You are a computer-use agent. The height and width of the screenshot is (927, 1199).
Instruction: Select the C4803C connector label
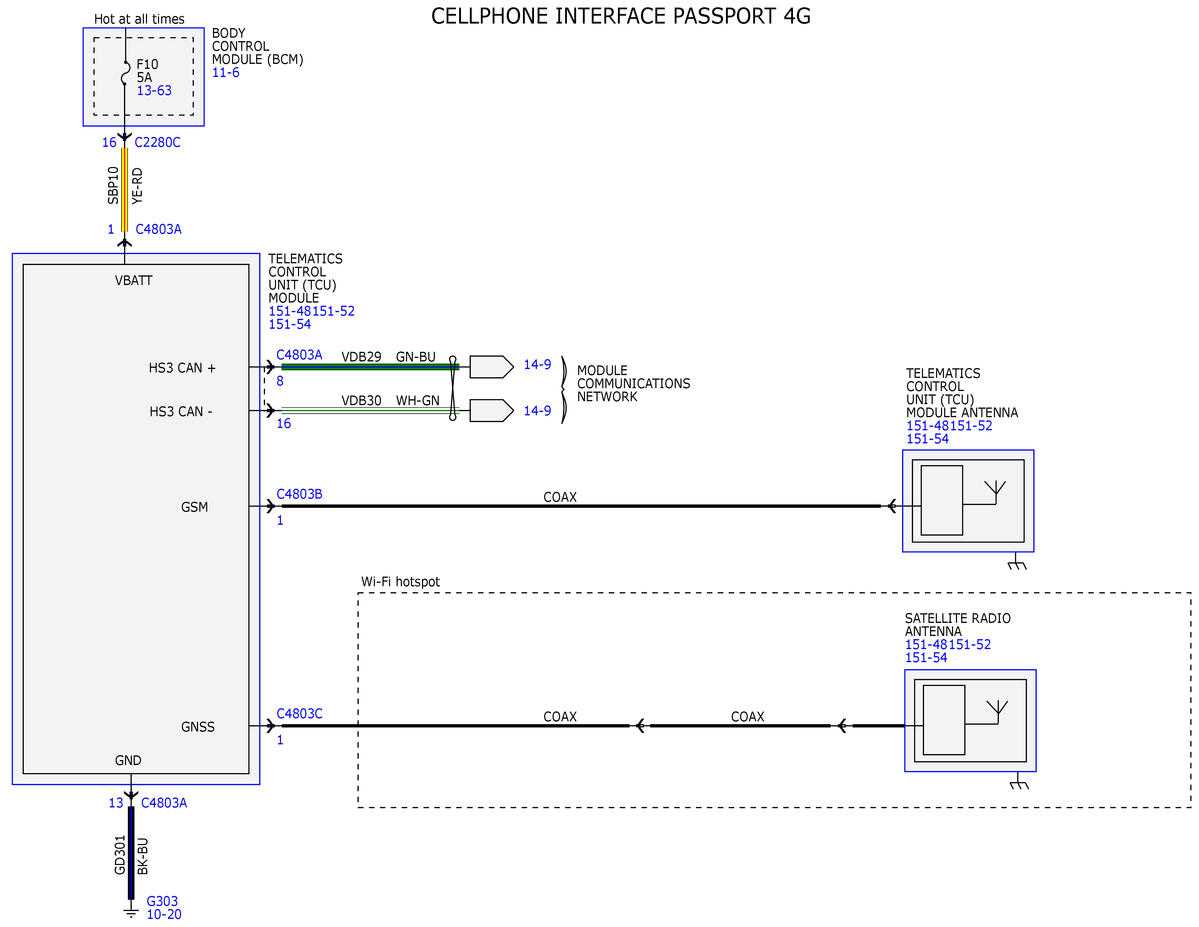coord(299,714)
